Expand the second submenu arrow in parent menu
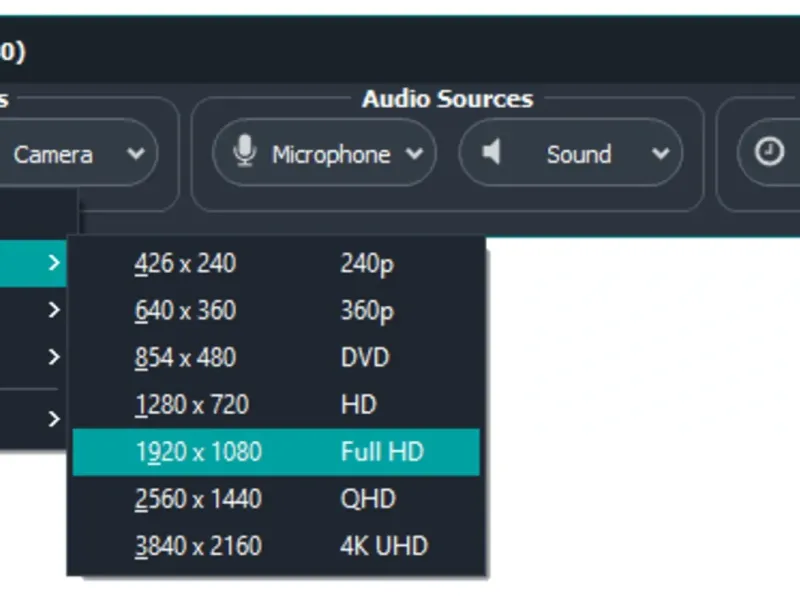 [x=53, y=311]
